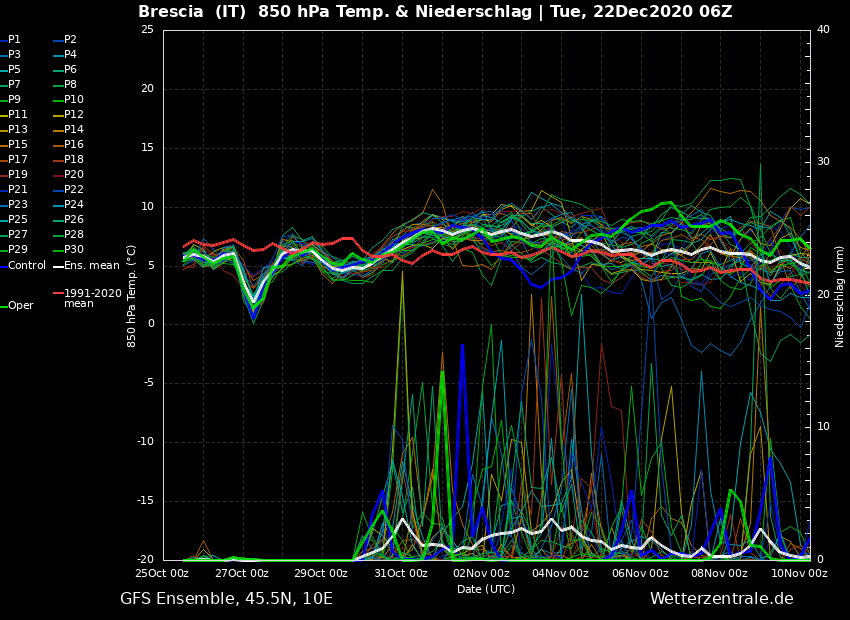Open the Wetterzentrale.de link
The width and height of the screenshot is (850, 620).
point(721,599)
